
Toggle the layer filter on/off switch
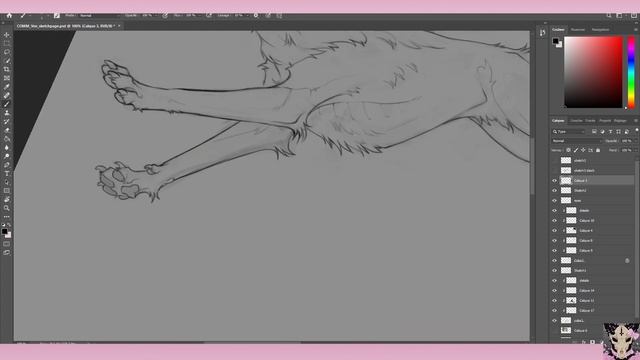pyautogui.click(x=636, y=131)
